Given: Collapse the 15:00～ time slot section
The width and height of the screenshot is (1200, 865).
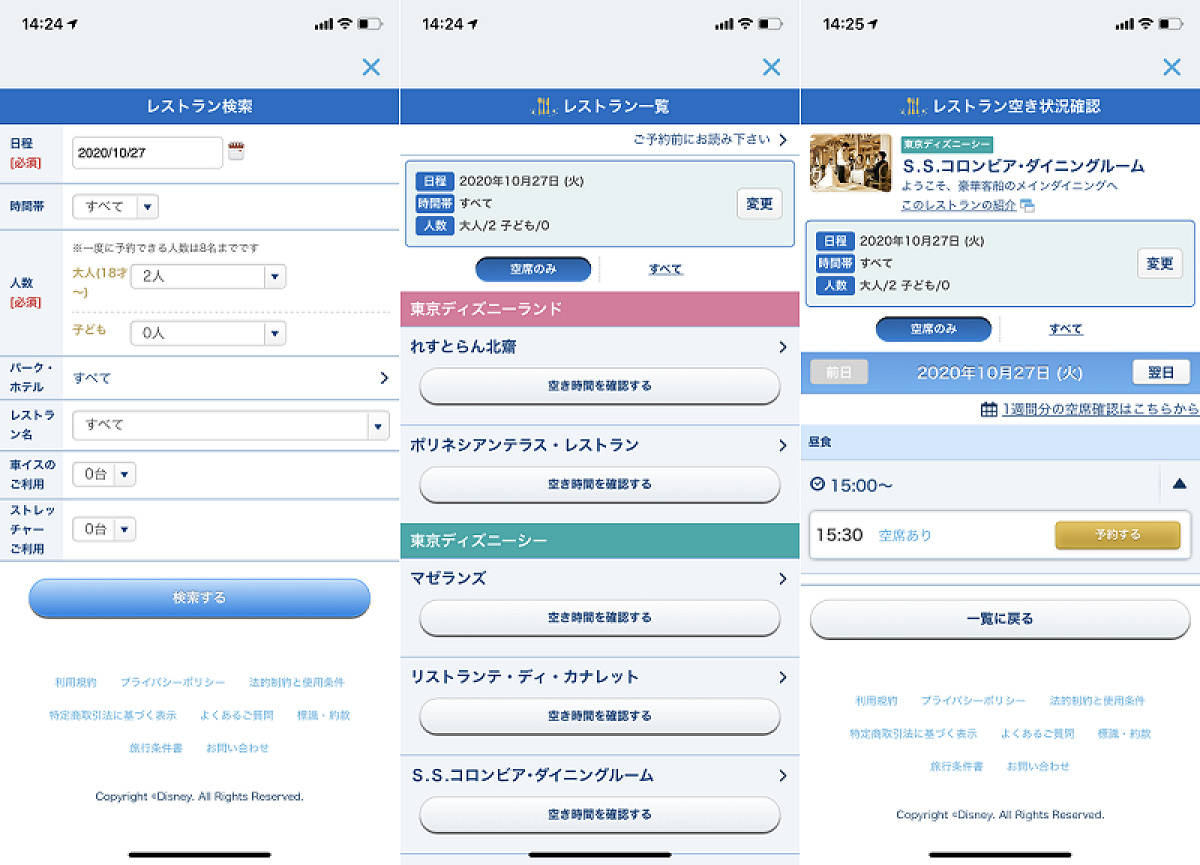Looking at the screenshot, I should [x=1179, y=484].
